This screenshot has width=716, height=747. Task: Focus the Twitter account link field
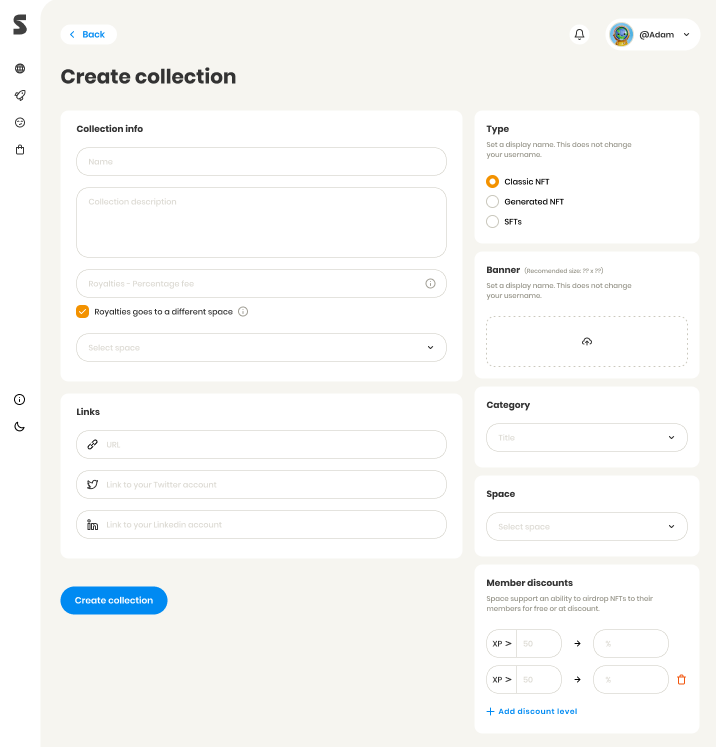pyautogui.click(x=261, y=485)
